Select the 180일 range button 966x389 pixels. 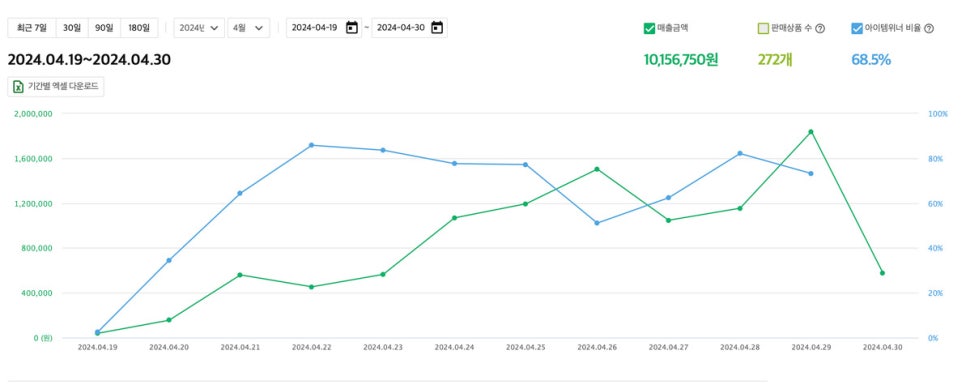click(139, 28)
